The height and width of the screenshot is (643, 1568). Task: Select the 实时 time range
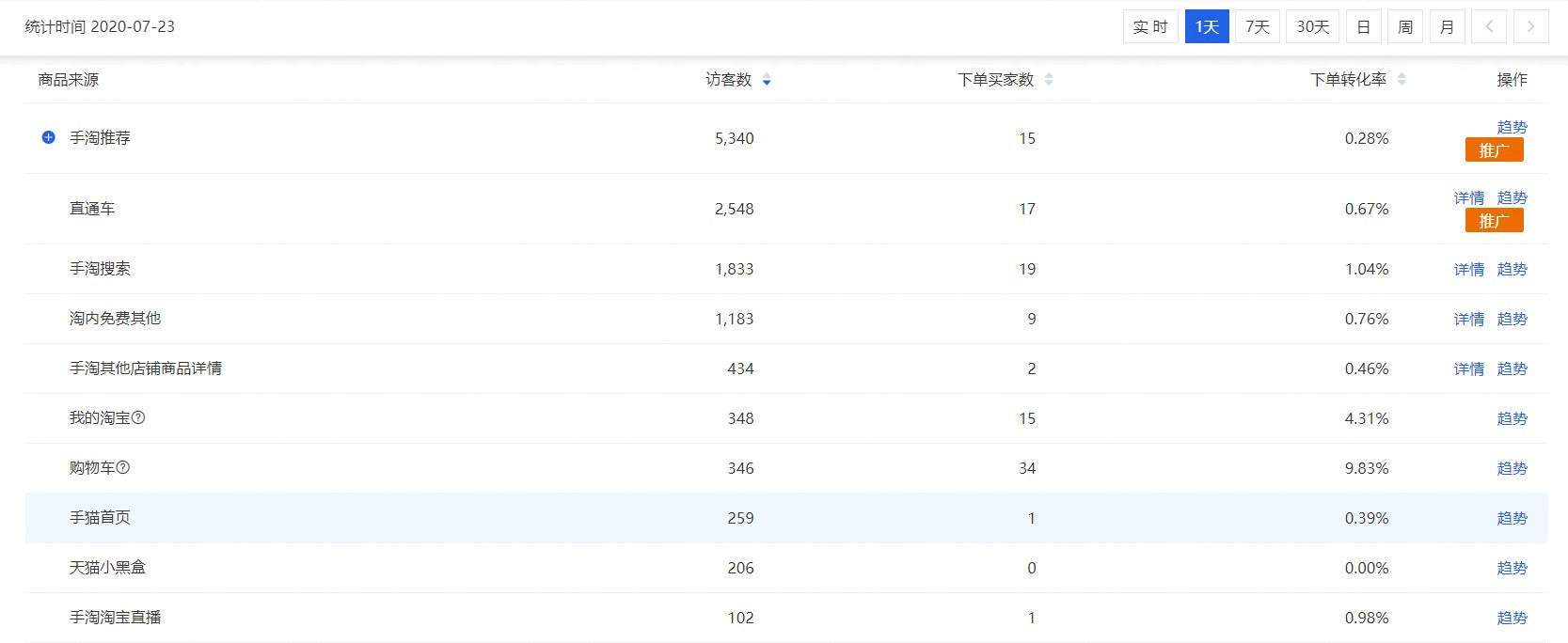(x=1149, y=26)
